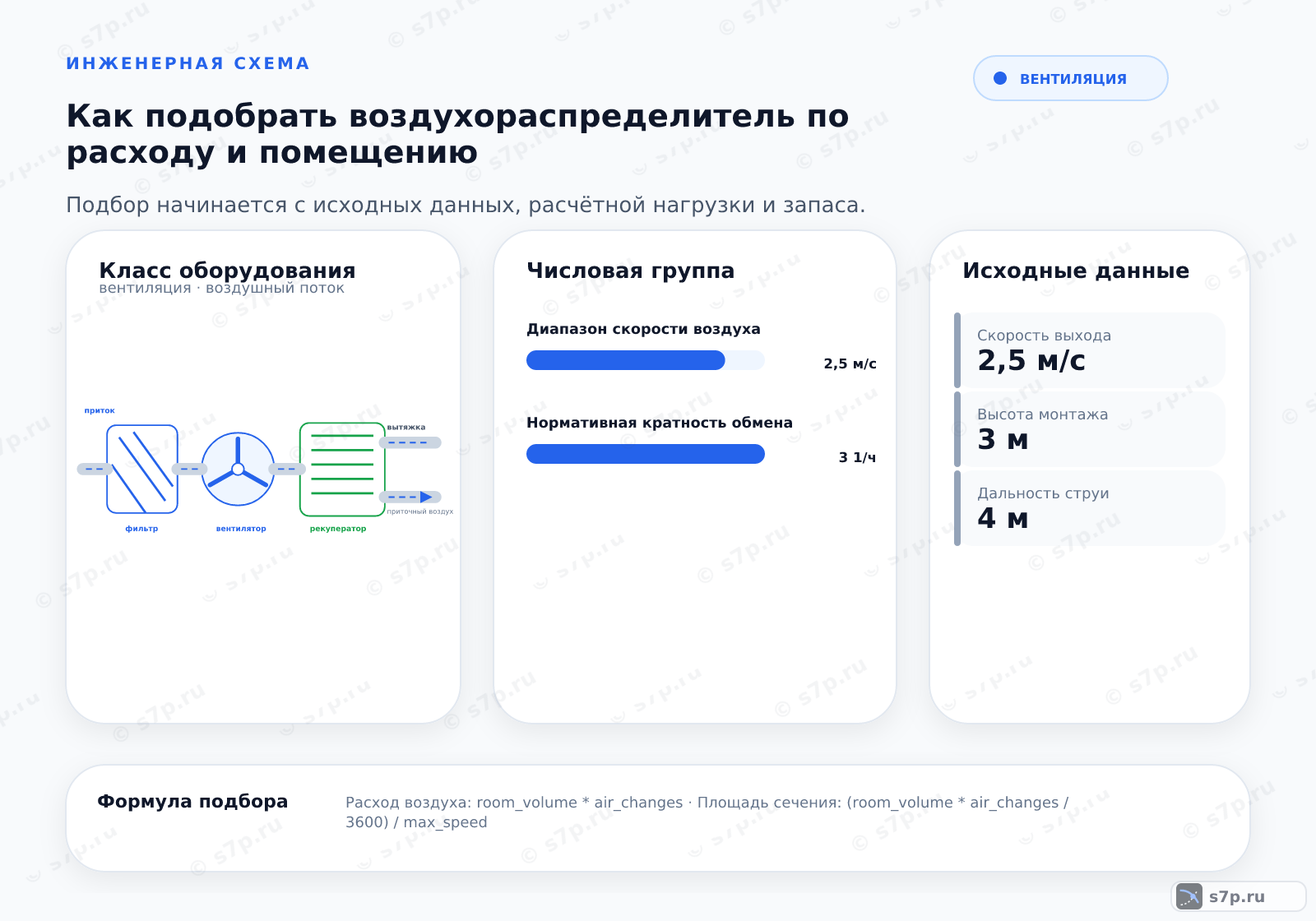Click 'Диапазон скорости воздуха' label

643,329
